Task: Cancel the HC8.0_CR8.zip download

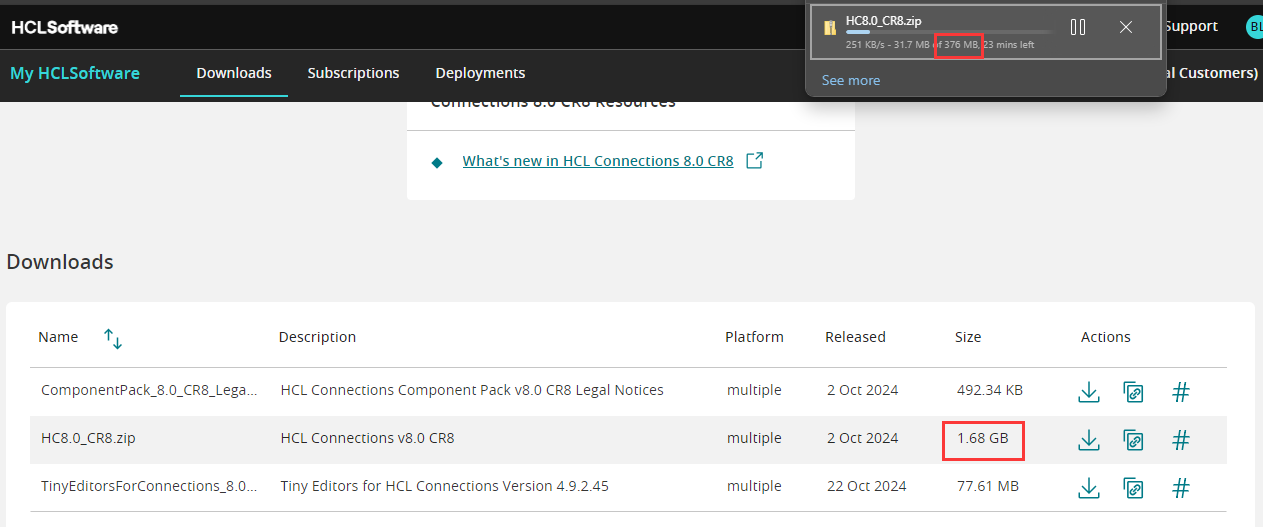Action: click(1126, 27)
